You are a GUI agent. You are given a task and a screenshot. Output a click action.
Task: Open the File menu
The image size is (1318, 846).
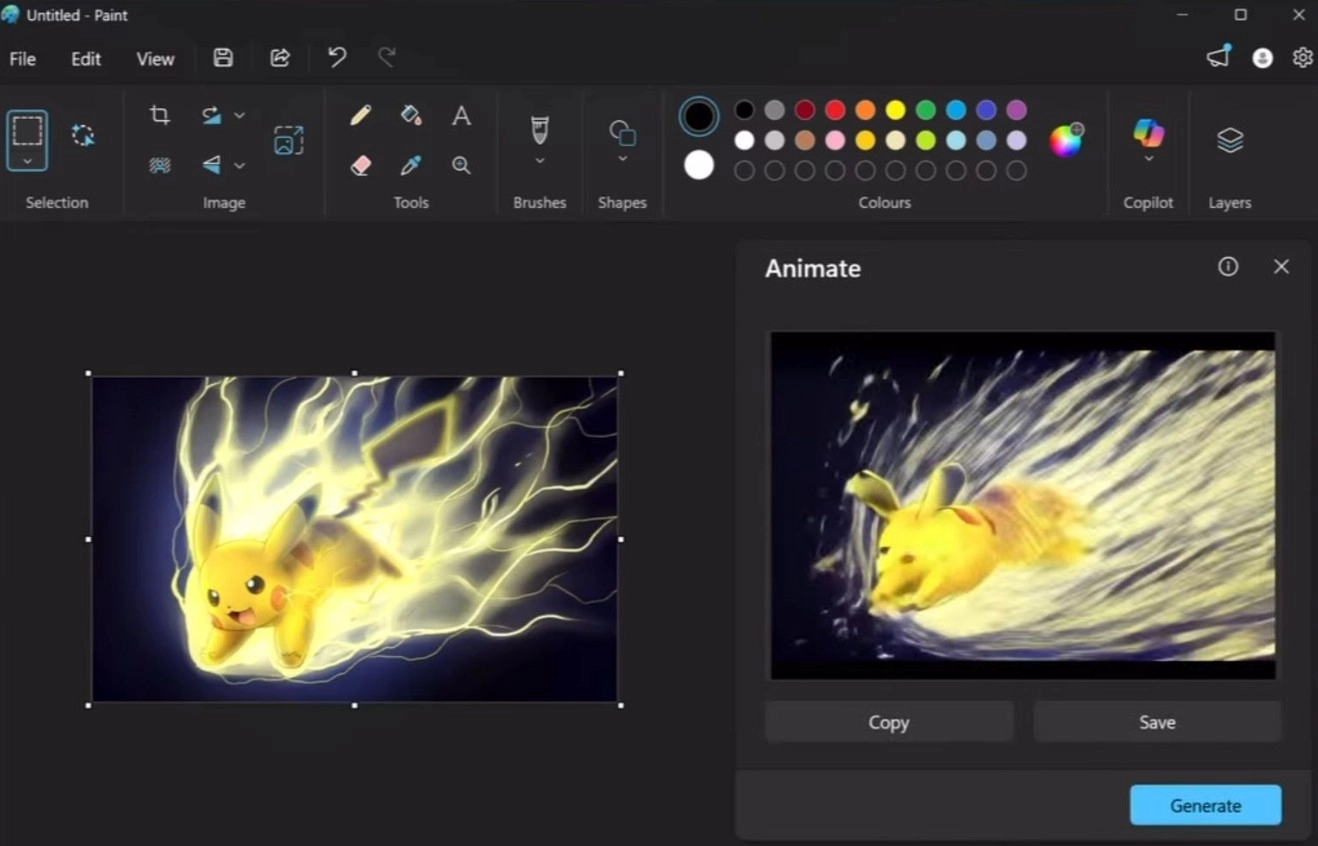point(23,59)
